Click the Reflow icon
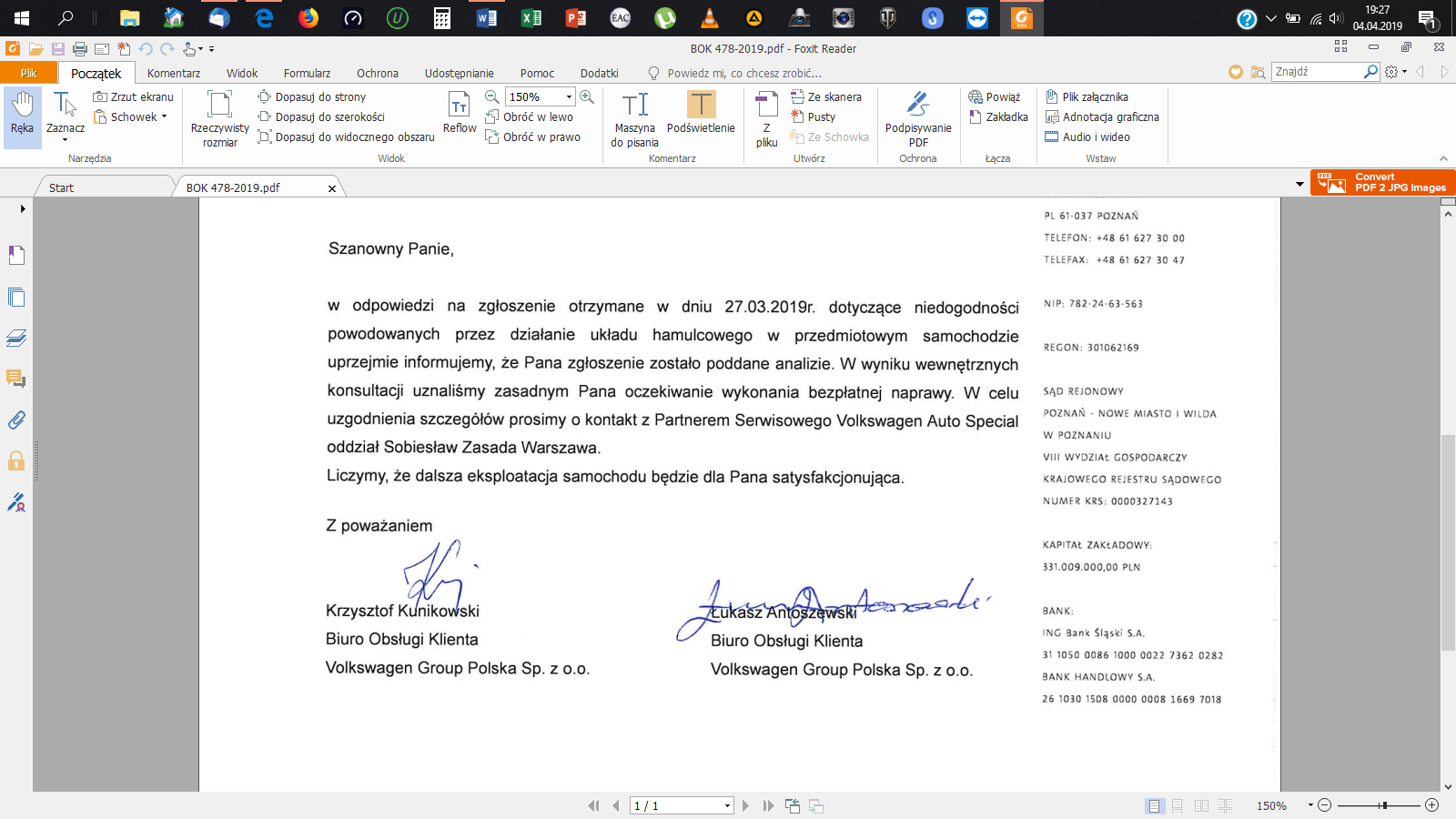Image resolution: width=1456 pixels, height=819 pixels. [x=460, y=113]
